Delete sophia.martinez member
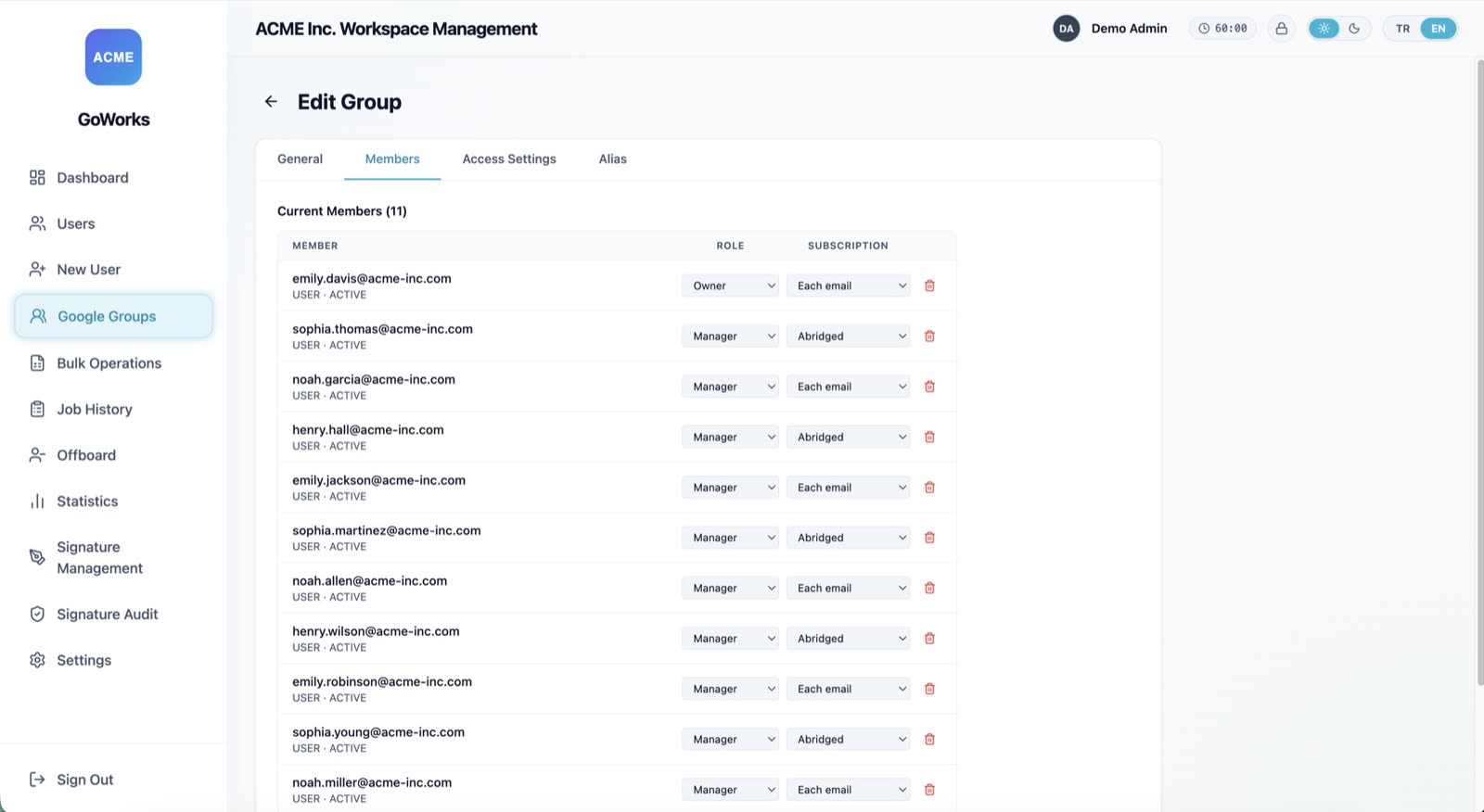 point(929,538)
